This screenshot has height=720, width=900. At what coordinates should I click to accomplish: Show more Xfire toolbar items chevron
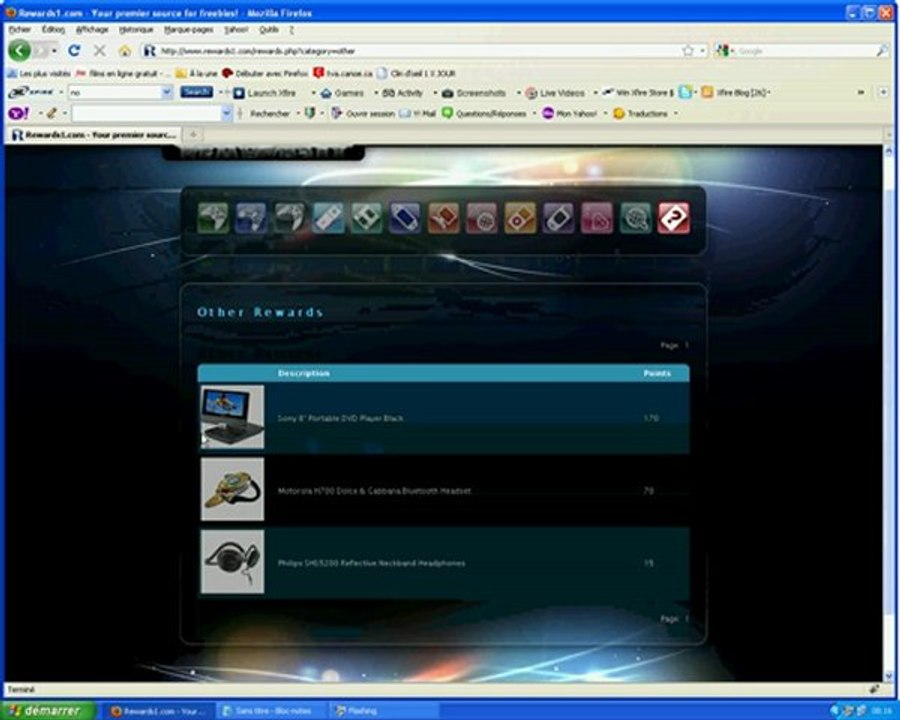[x=861, y=92]
